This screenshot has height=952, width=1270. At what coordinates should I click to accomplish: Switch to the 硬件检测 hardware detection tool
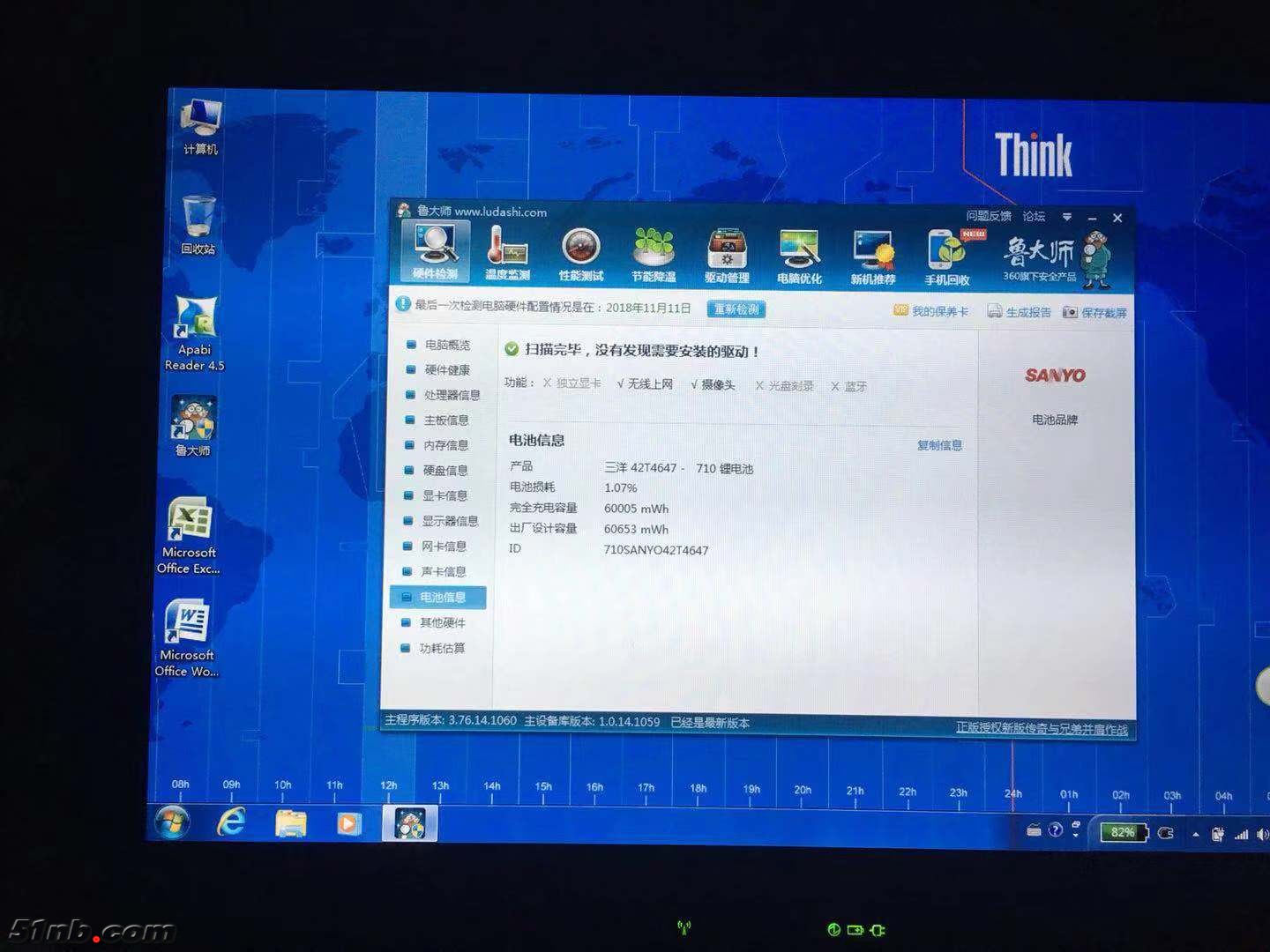tap(436, 251)
